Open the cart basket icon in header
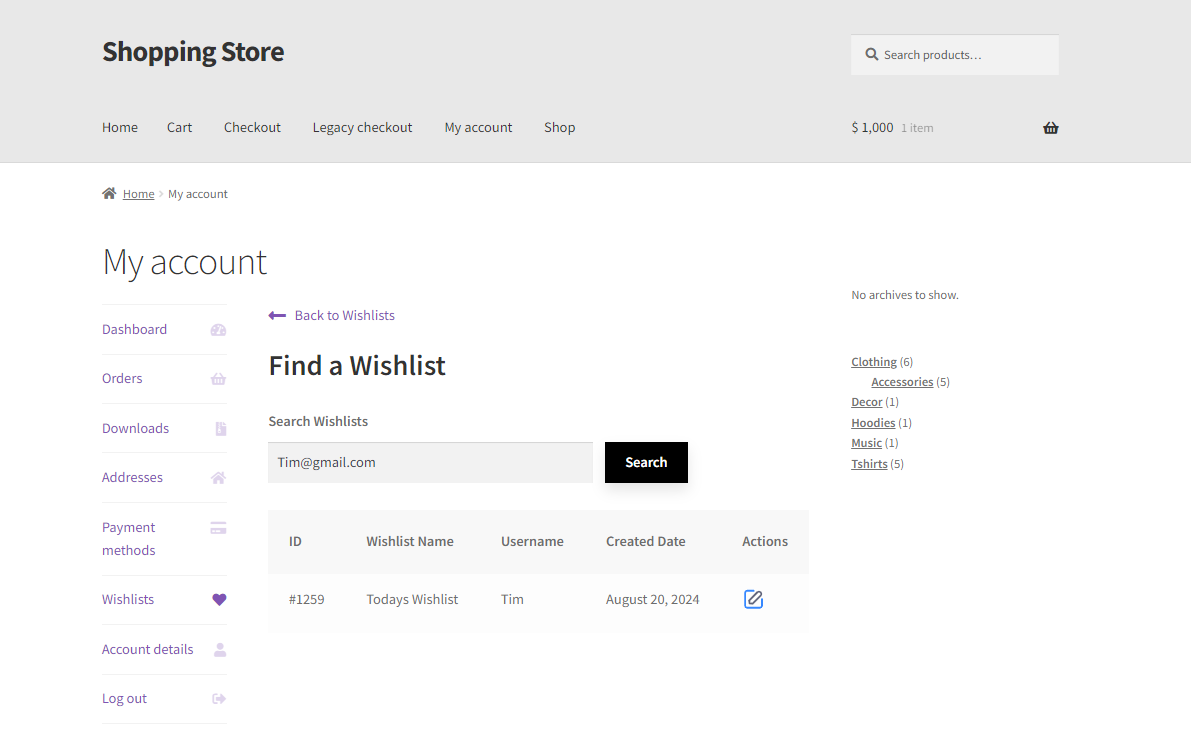The height and width of the screenshot is (734, 1191). pos(1050,128)
